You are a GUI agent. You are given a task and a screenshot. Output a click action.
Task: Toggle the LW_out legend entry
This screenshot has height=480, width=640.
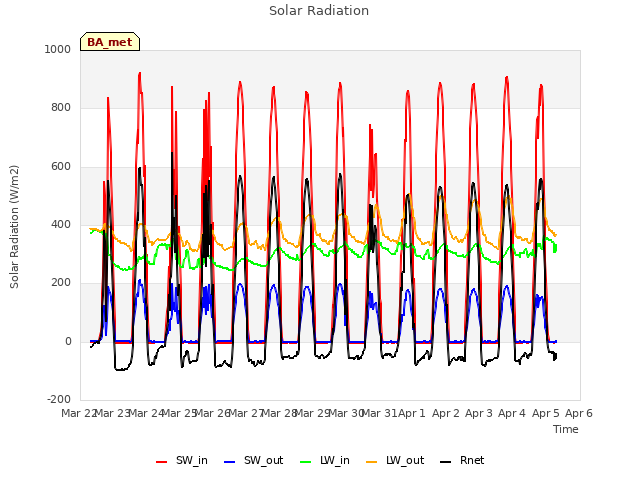coord(395,460)
